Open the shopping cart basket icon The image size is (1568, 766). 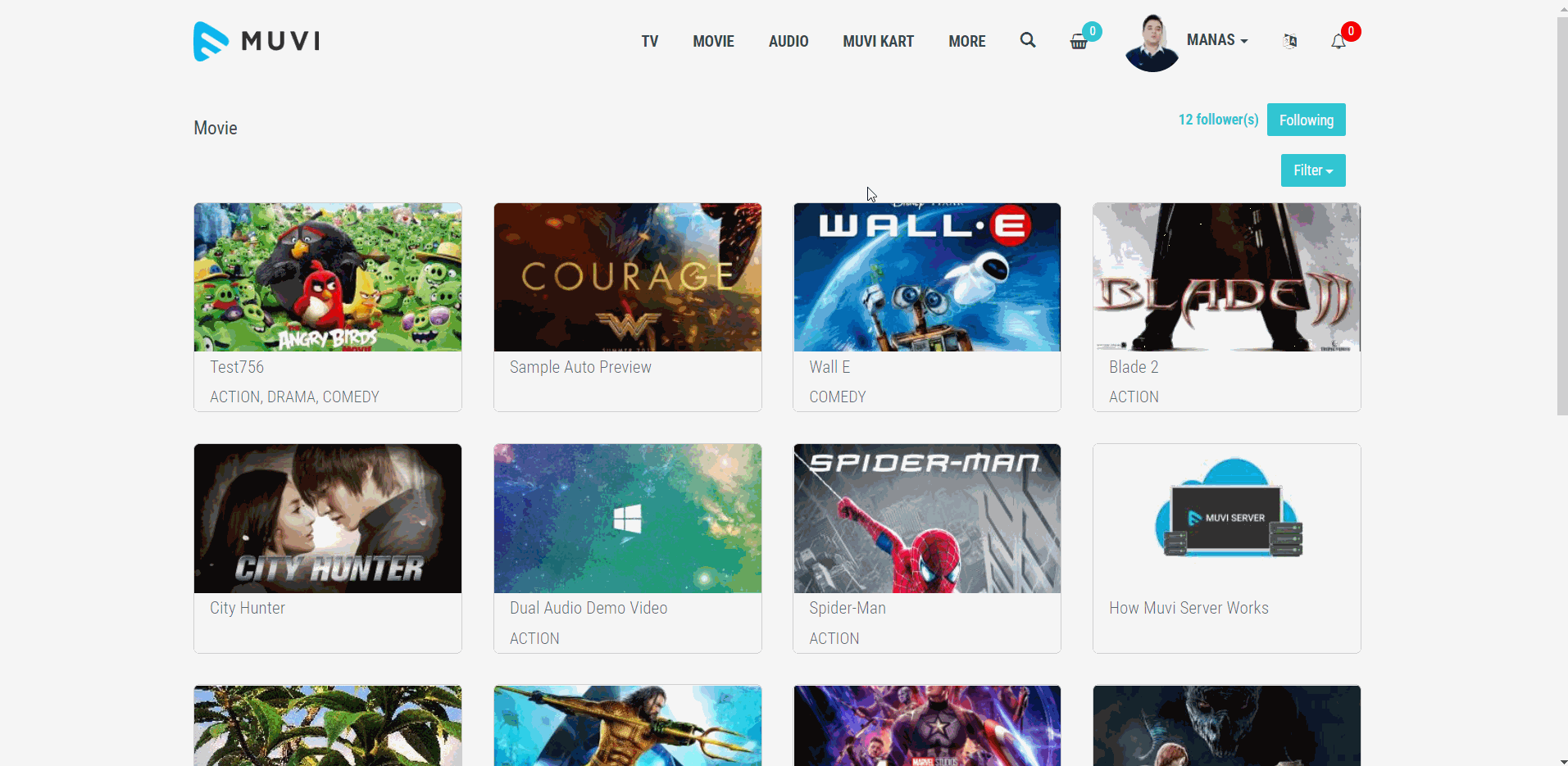pyautogui.click(x=1079, y=42)
